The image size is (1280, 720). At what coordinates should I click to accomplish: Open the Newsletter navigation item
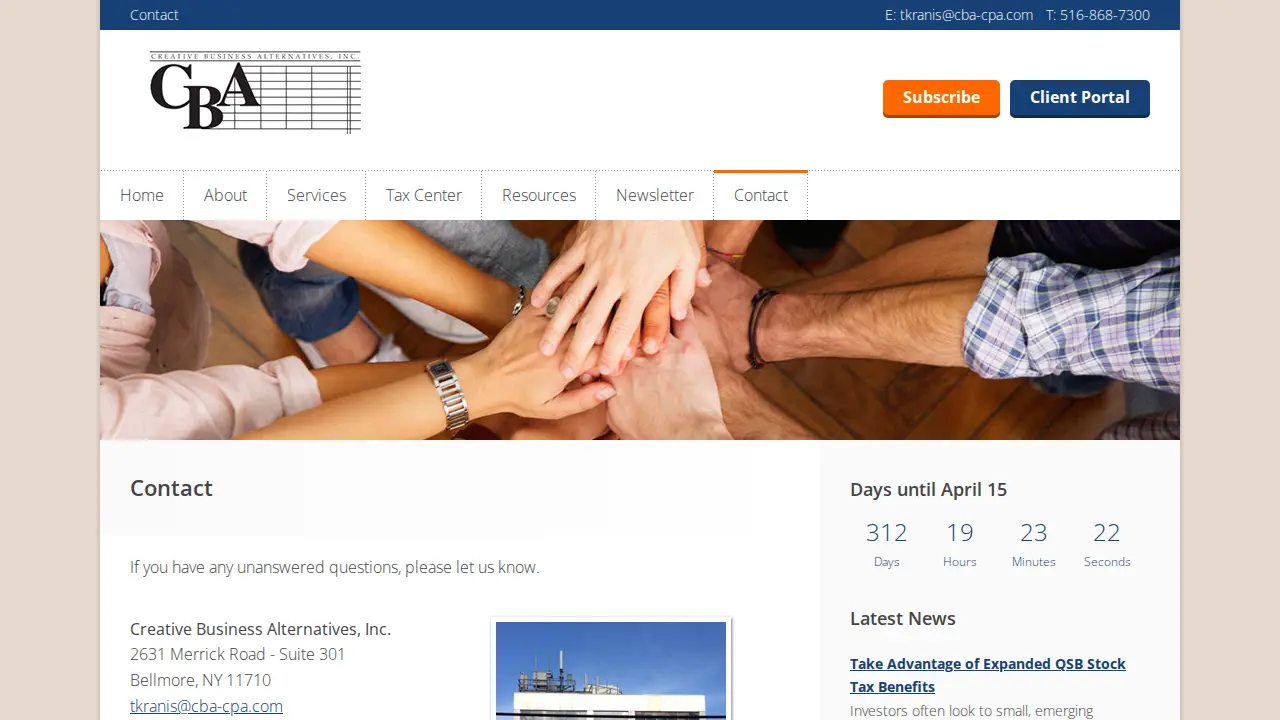[x=655, y=195]
